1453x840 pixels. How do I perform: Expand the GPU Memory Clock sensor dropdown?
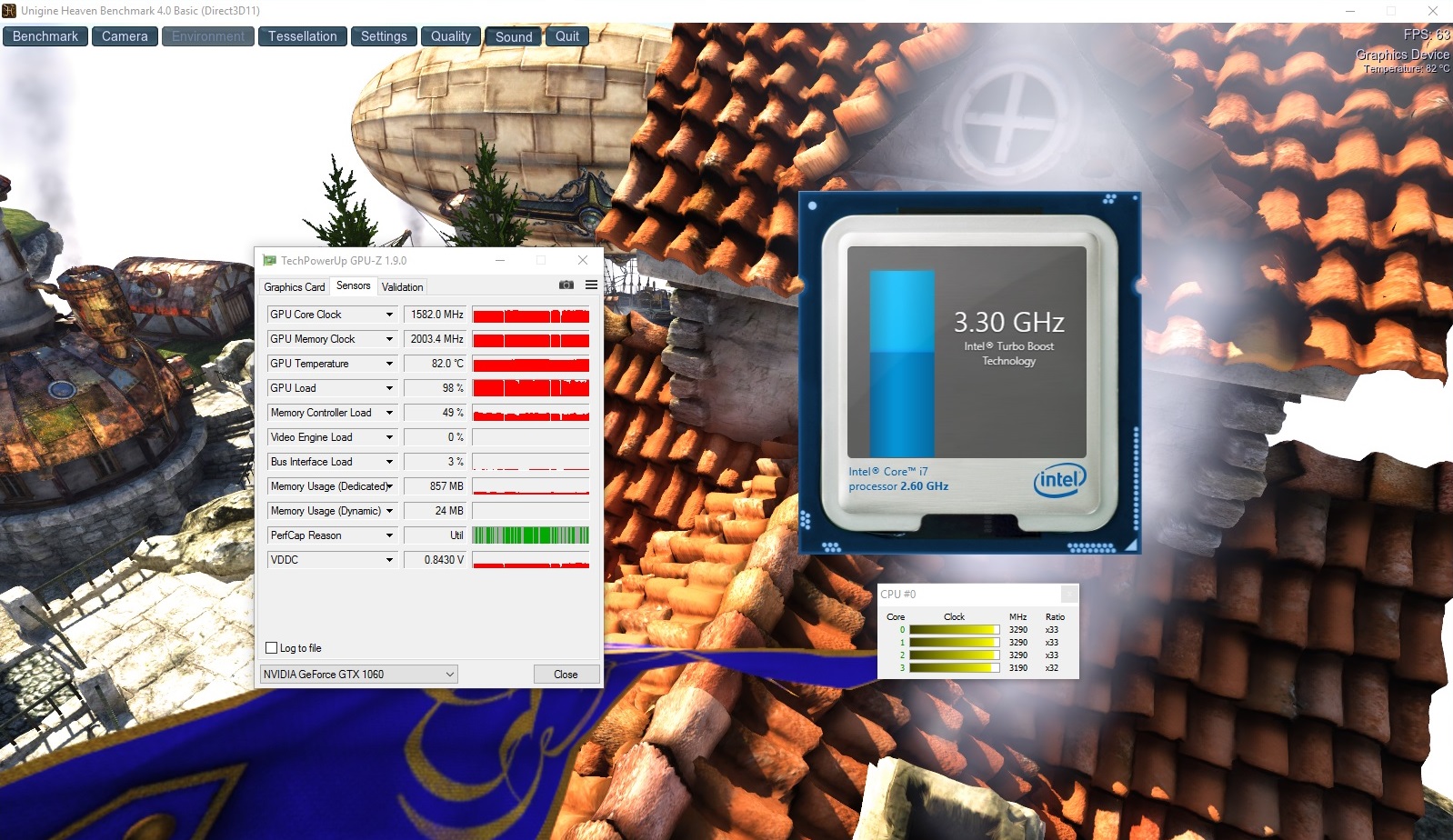pyautogui.click(x=389, y=339)
